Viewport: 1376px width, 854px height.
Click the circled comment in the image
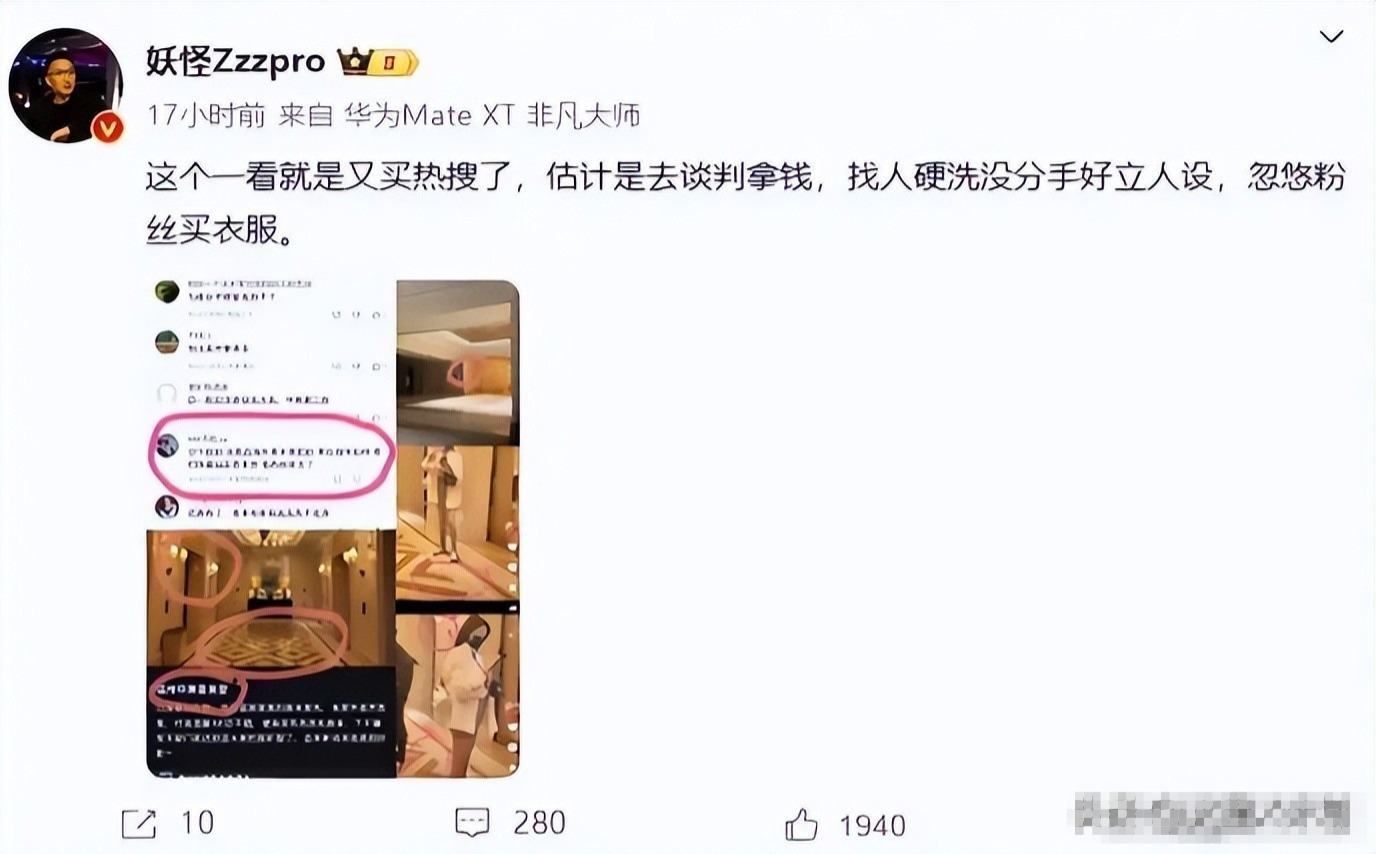(x=271, y=455)
